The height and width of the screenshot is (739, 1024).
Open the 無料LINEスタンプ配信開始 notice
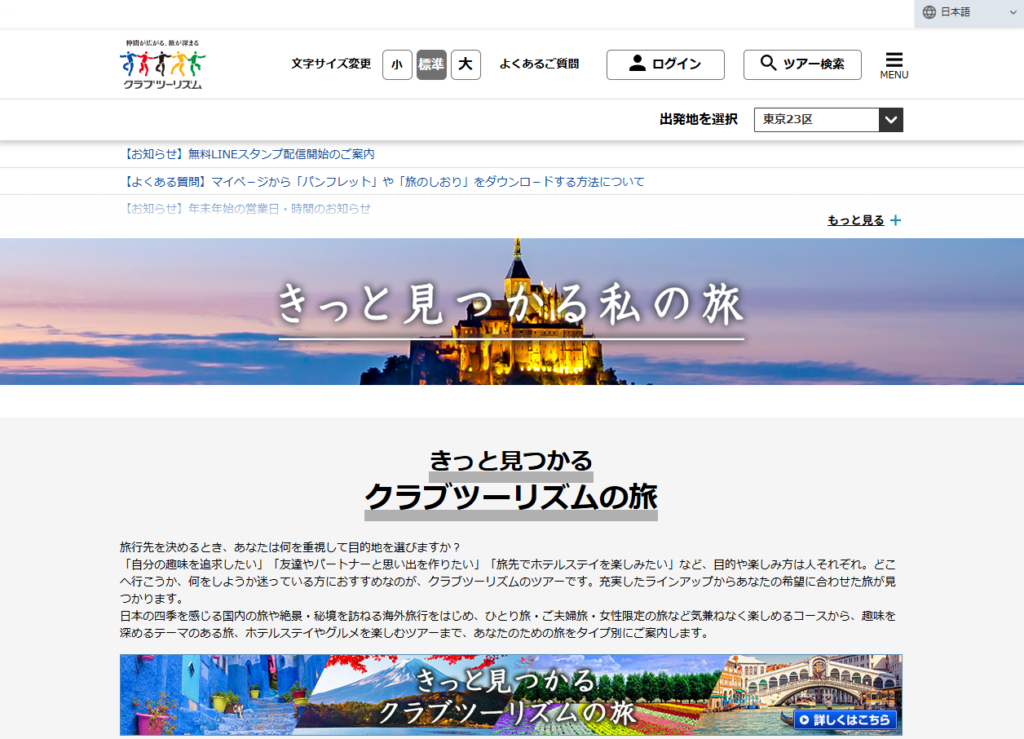pyautogui.click(x=248, y=154)
